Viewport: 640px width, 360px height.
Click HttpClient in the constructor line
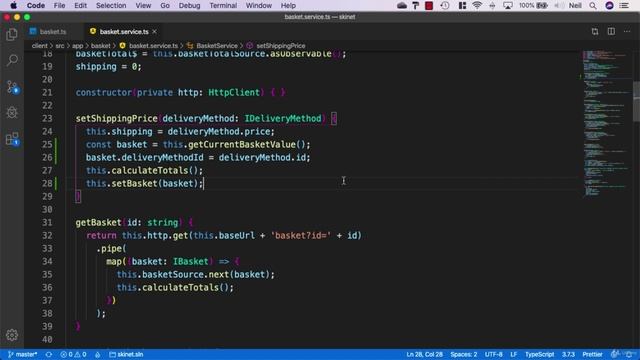click(x=234, y=92)
